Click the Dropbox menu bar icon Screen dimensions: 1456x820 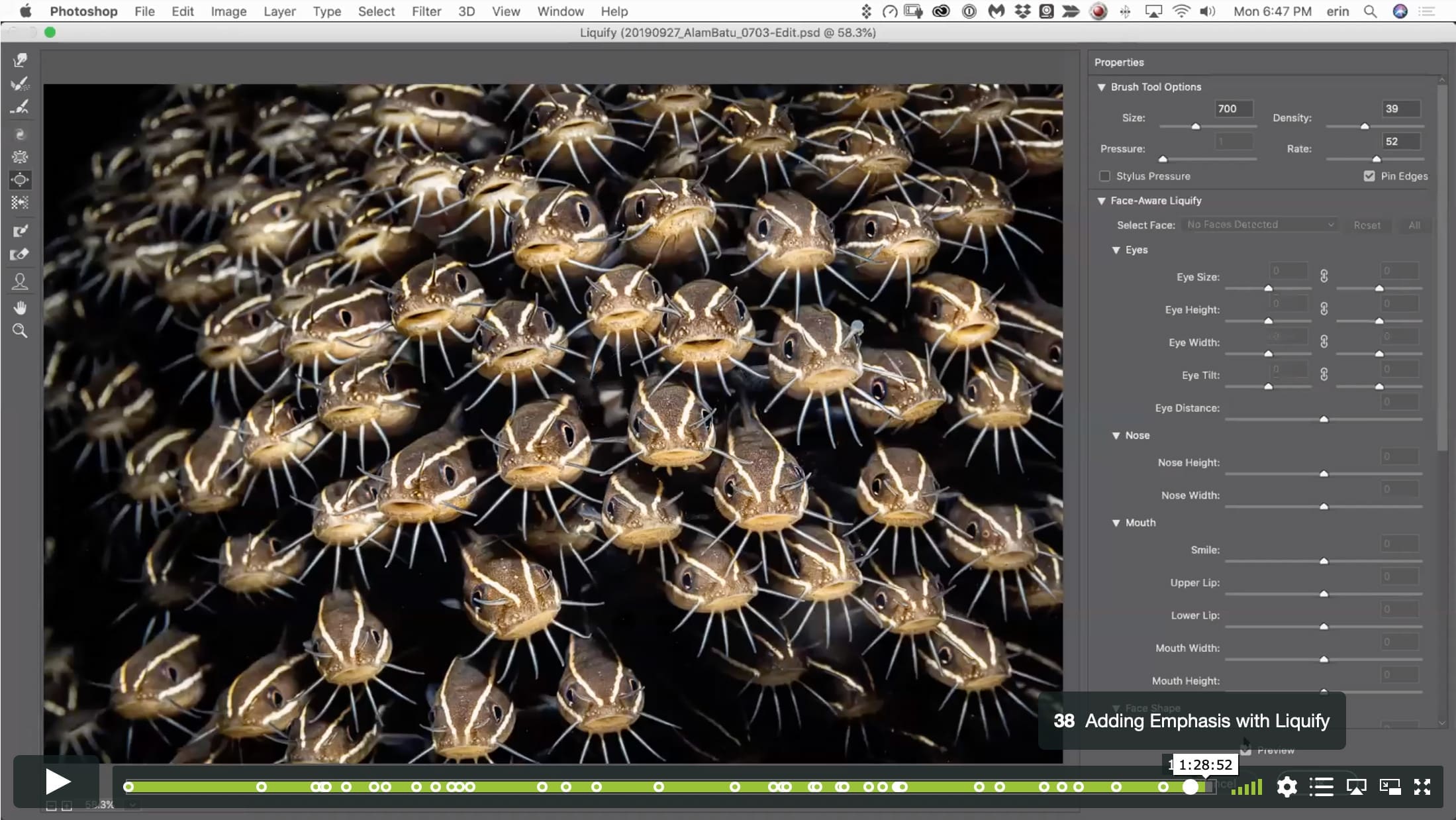[1022, 11]
